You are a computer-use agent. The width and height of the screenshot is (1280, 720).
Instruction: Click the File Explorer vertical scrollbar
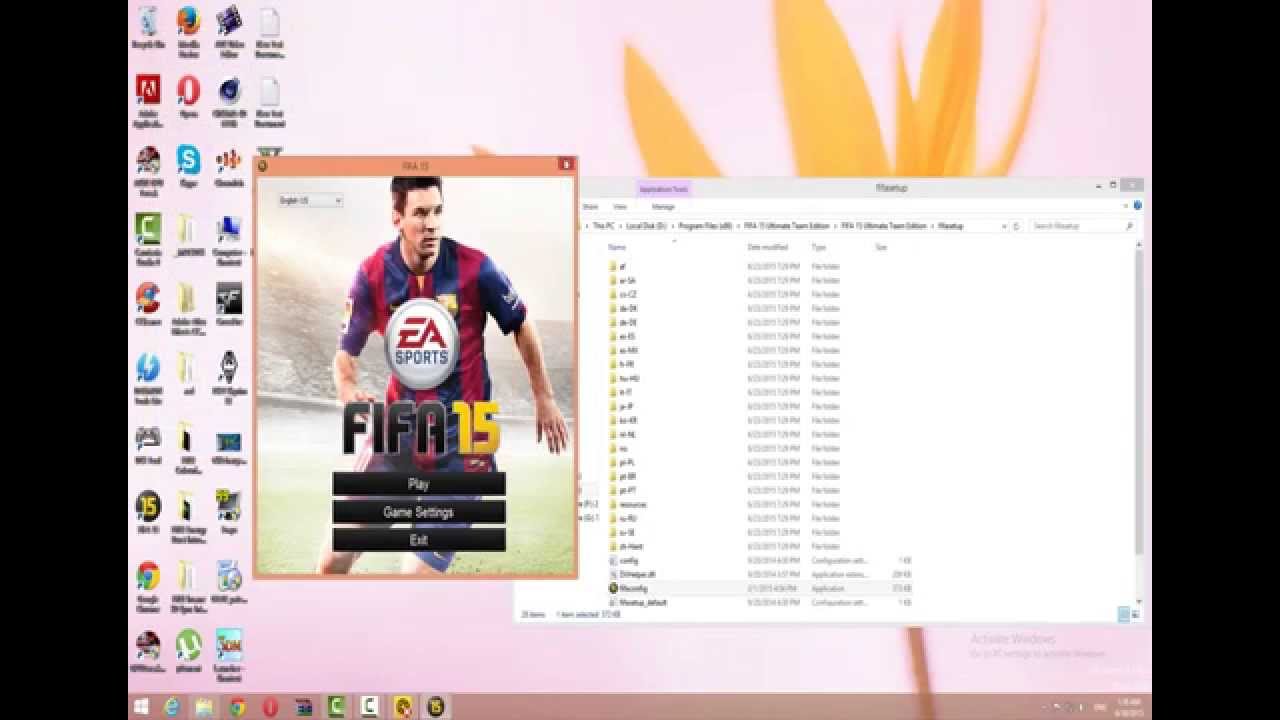coord(1139,400)
